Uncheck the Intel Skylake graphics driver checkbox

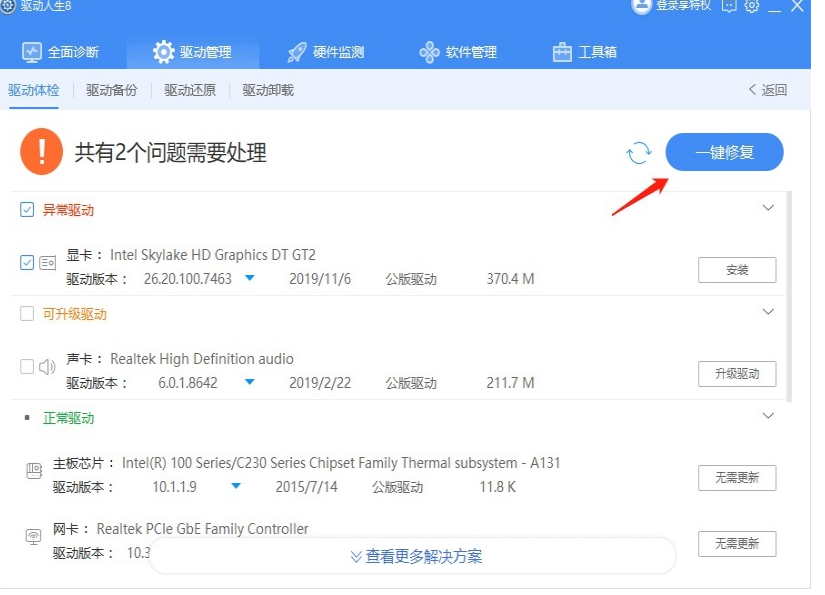(x=27, y=263)
